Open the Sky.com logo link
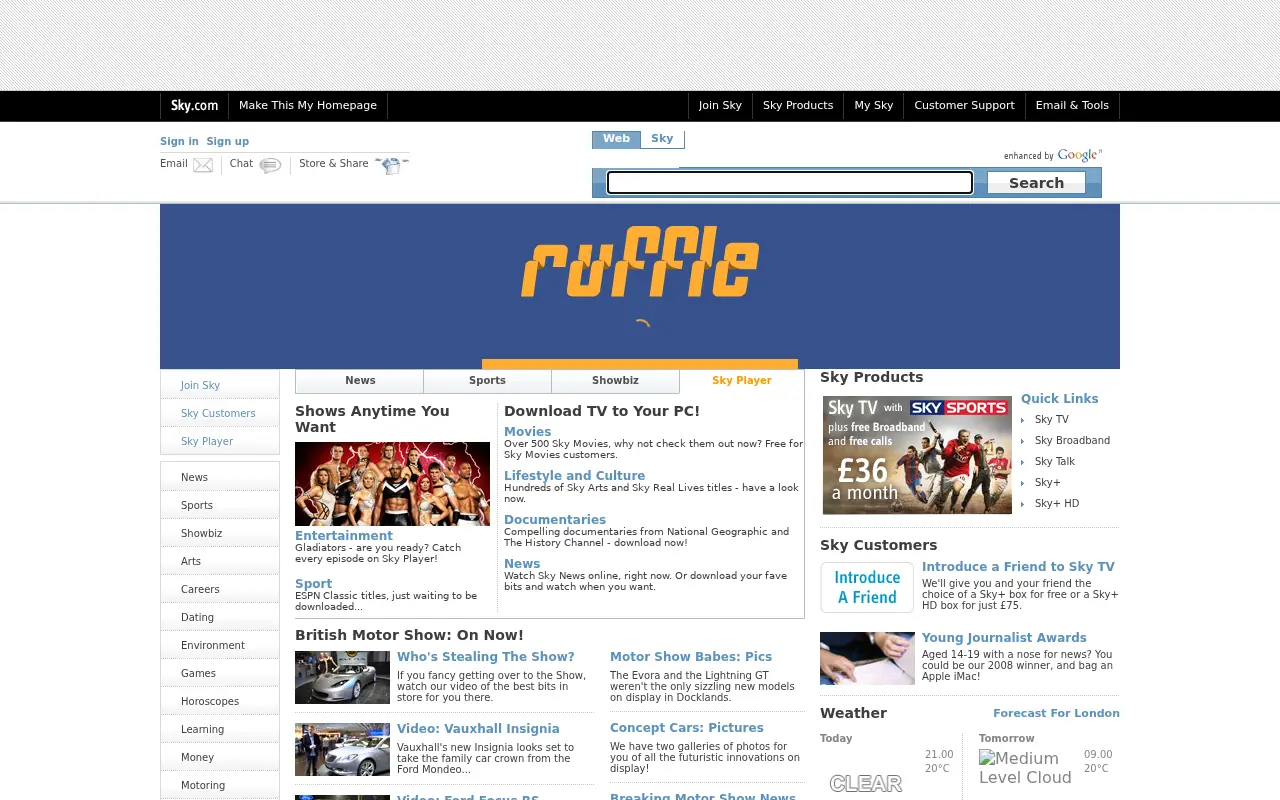This screenshot has height=800, width=1280. (x=194, y=105)
